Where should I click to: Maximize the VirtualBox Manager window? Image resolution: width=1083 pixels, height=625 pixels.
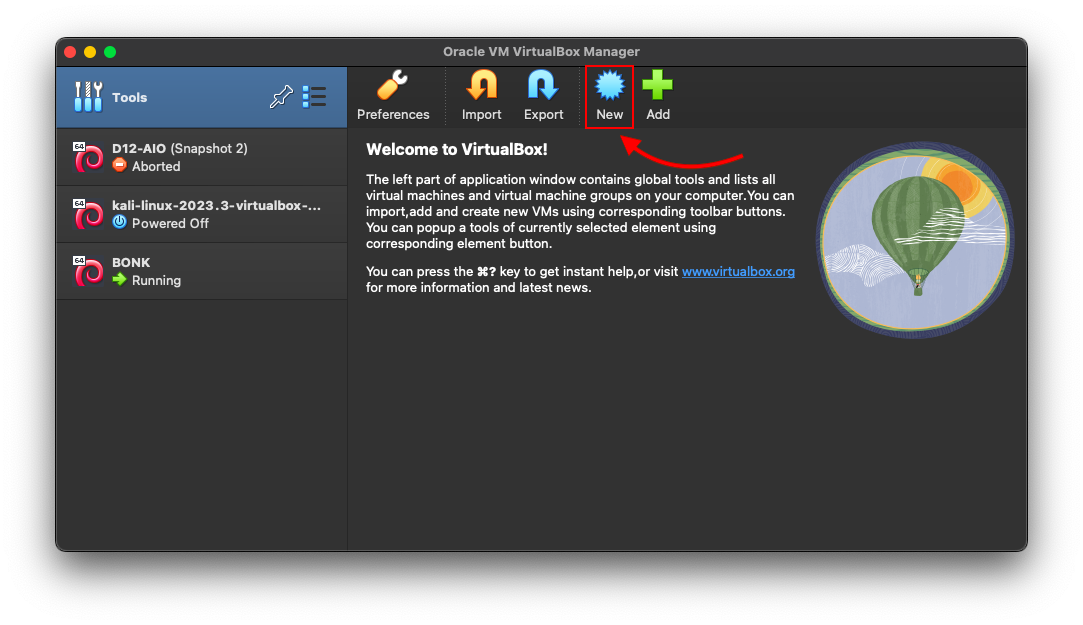[110, 52]
